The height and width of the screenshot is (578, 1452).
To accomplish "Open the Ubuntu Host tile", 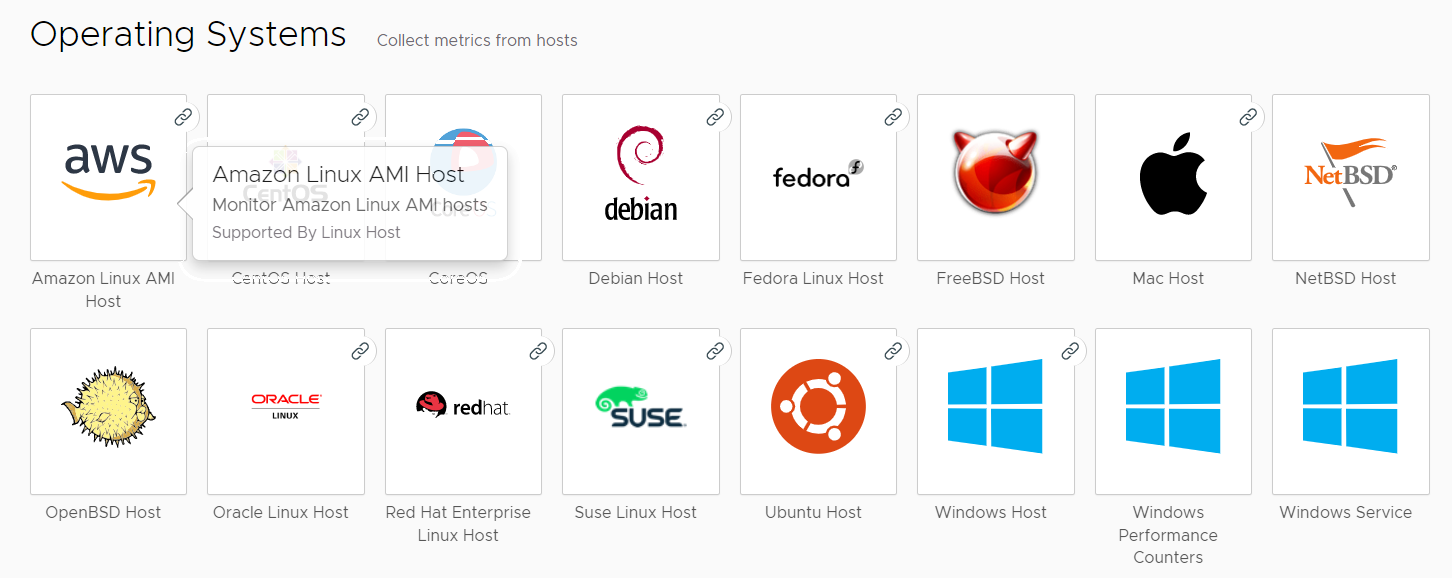I will click(x=818, y=411).
